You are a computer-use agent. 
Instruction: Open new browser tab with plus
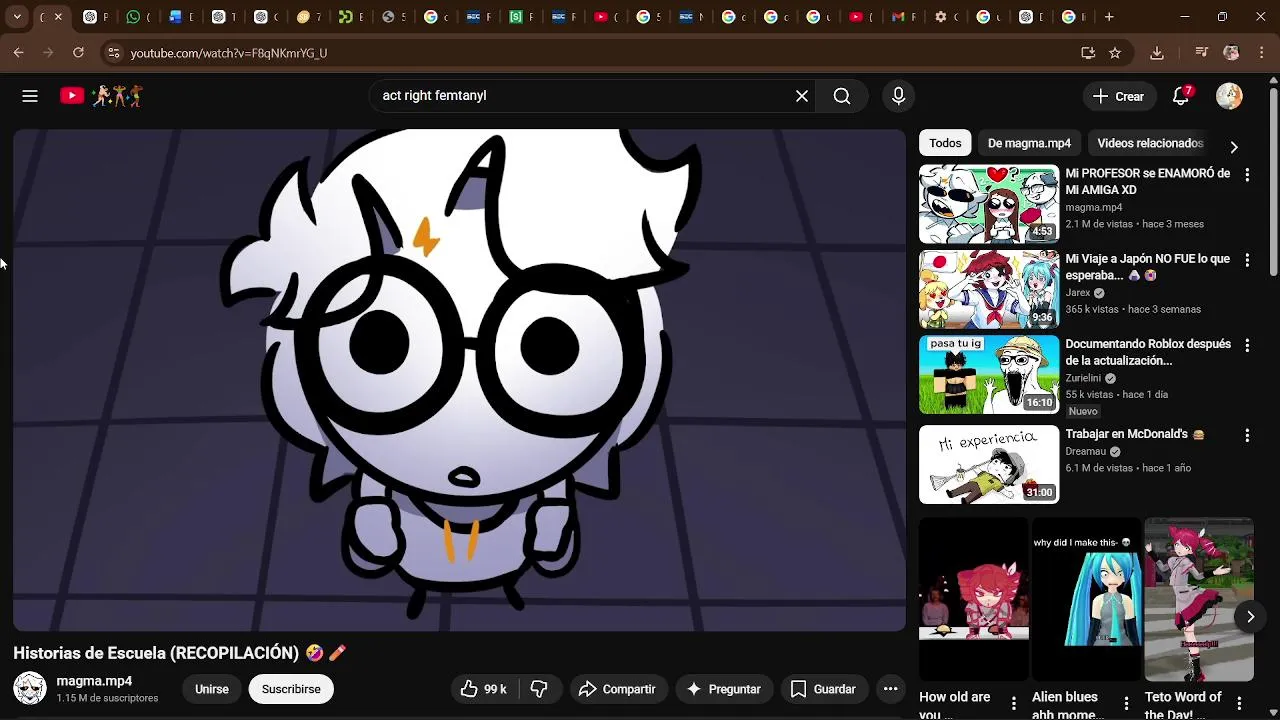(1109, 17)
